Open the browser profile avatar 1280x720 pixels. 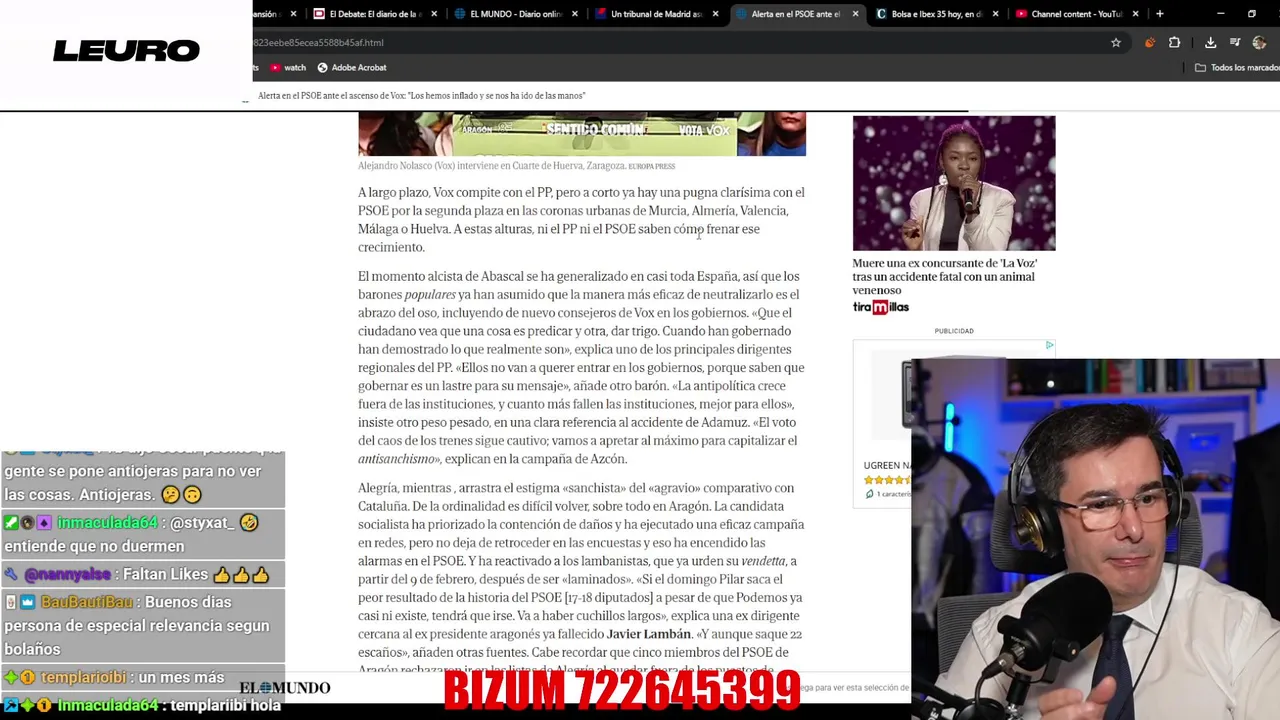1259,43
